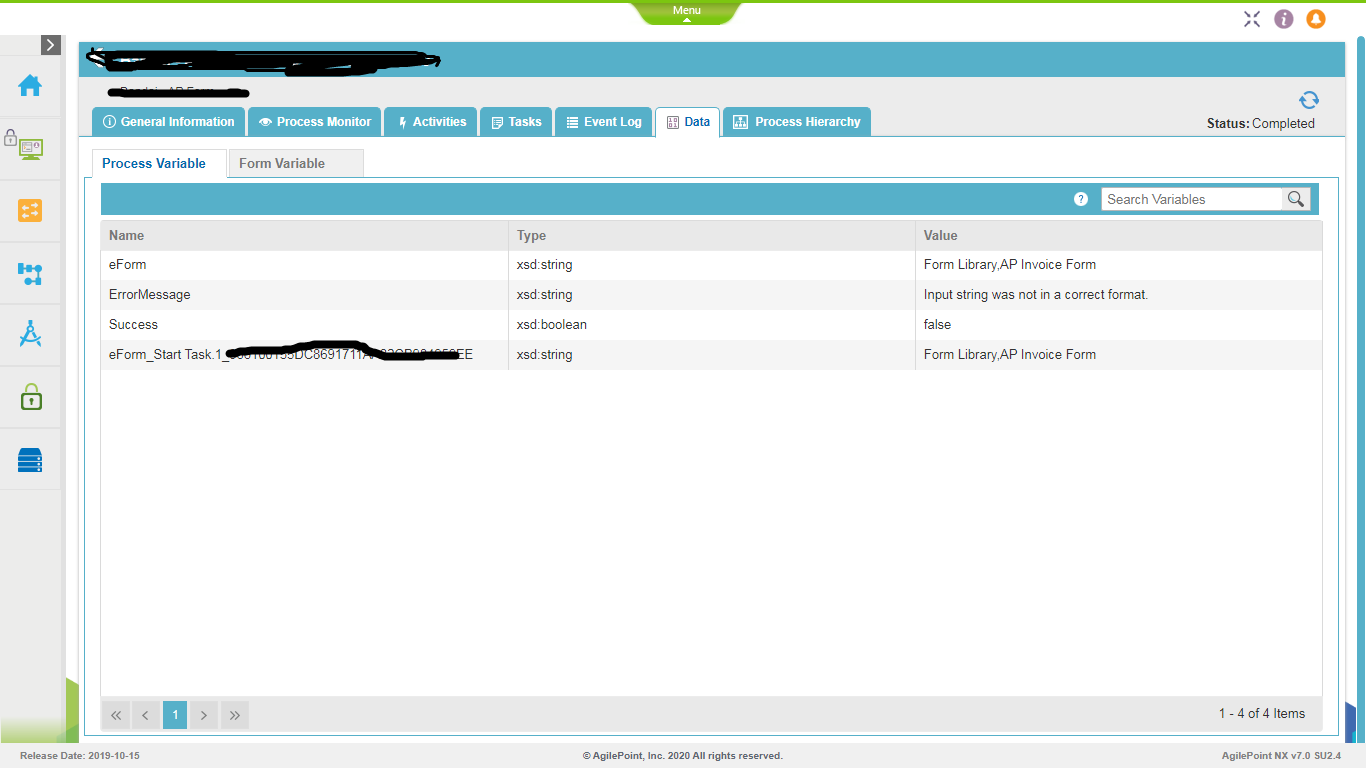1366x768 pixels.
Task: Switch to the Event Log tab
Action: 603,122
